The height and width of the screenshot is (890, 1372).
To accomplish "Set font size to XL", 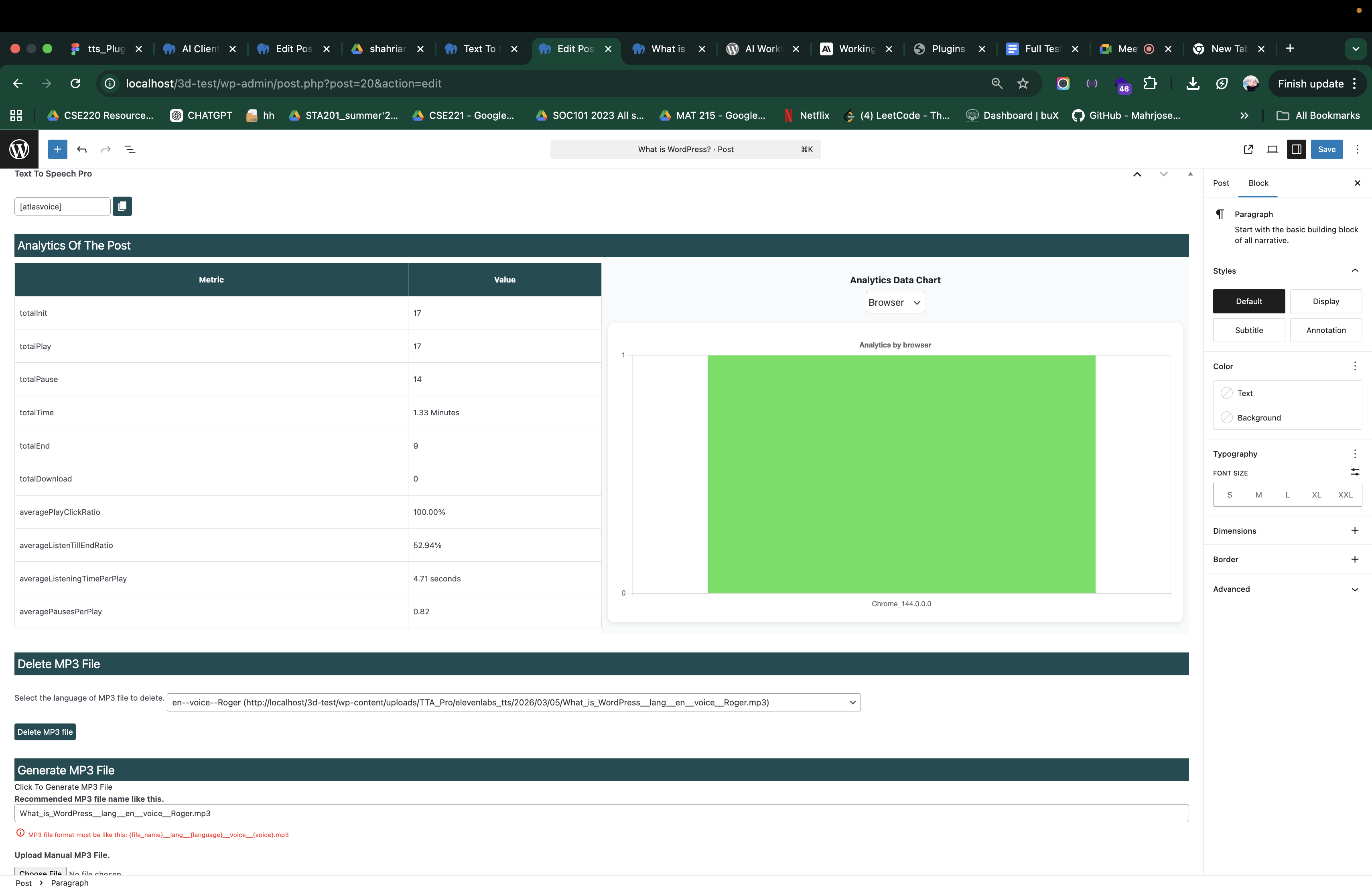I will pyautogui.click(x=1316, y=495).
